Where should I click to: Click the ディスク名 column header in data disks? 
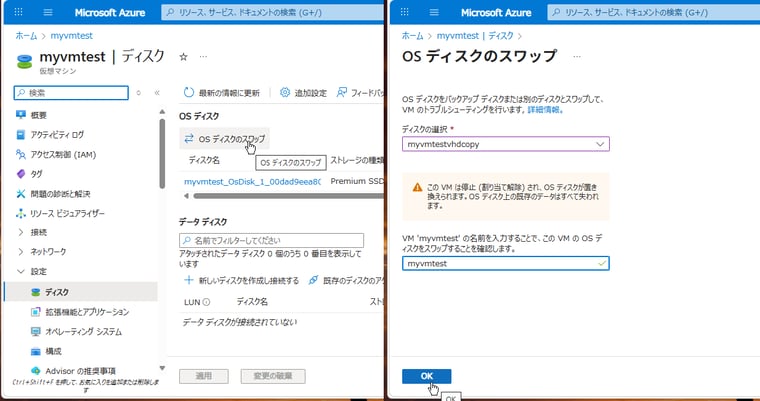(x=252, y=302)
